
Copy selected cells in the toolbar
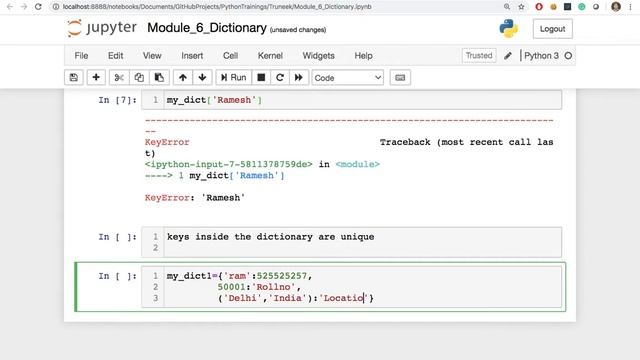pyautogui.click(x=139, y=78)
